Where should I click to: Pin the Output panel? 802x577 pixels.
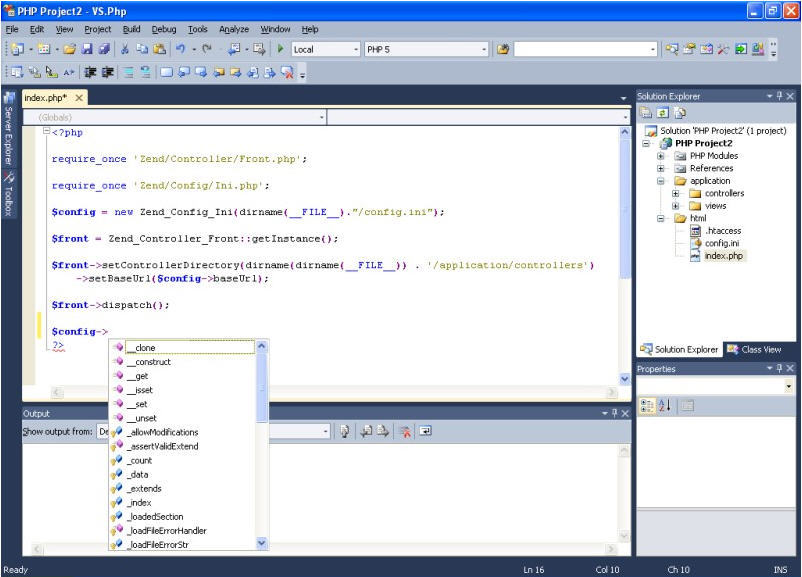point(615,413)
